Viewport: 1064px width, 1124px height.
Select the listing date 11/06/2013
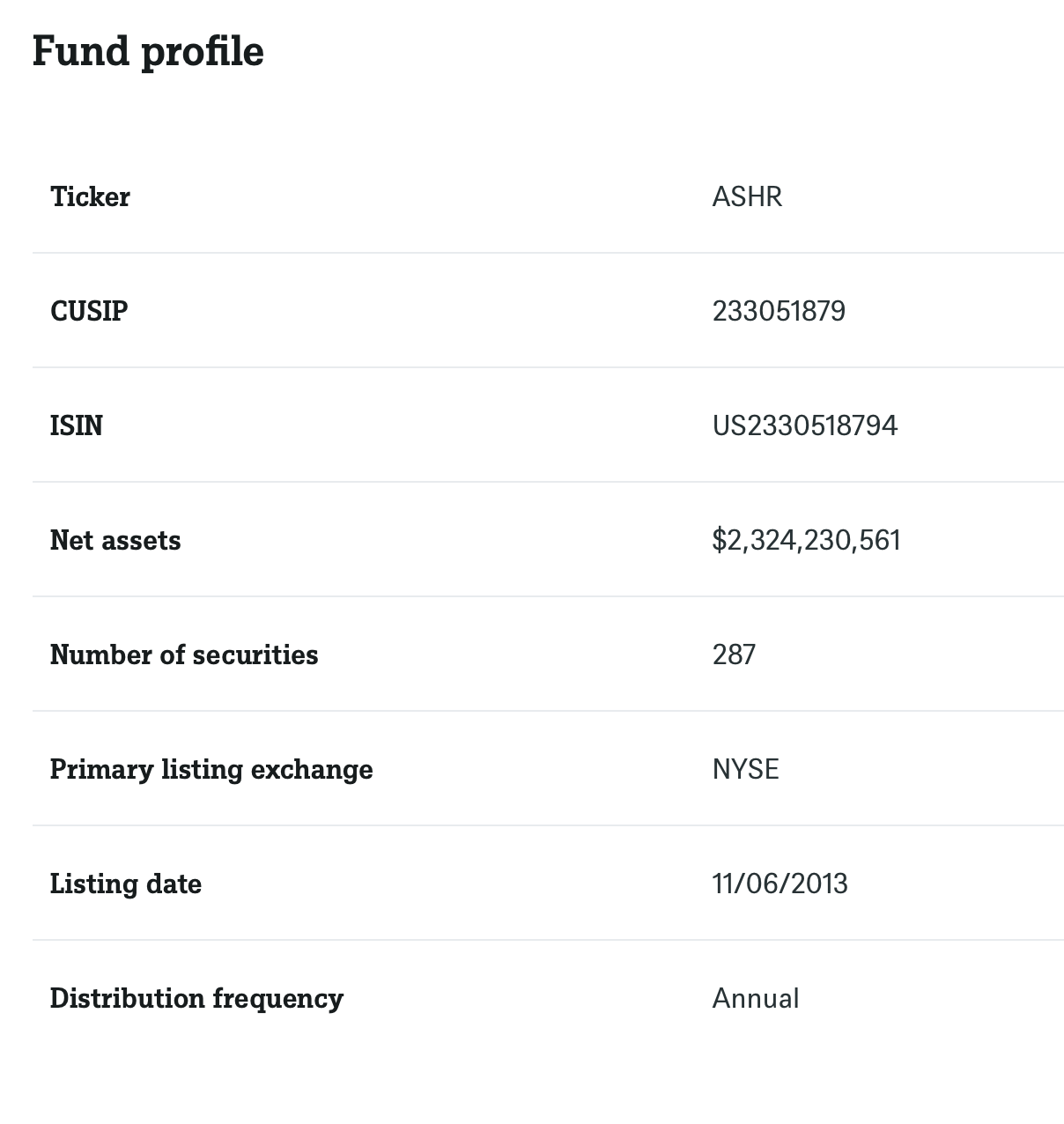coord(780,884)
